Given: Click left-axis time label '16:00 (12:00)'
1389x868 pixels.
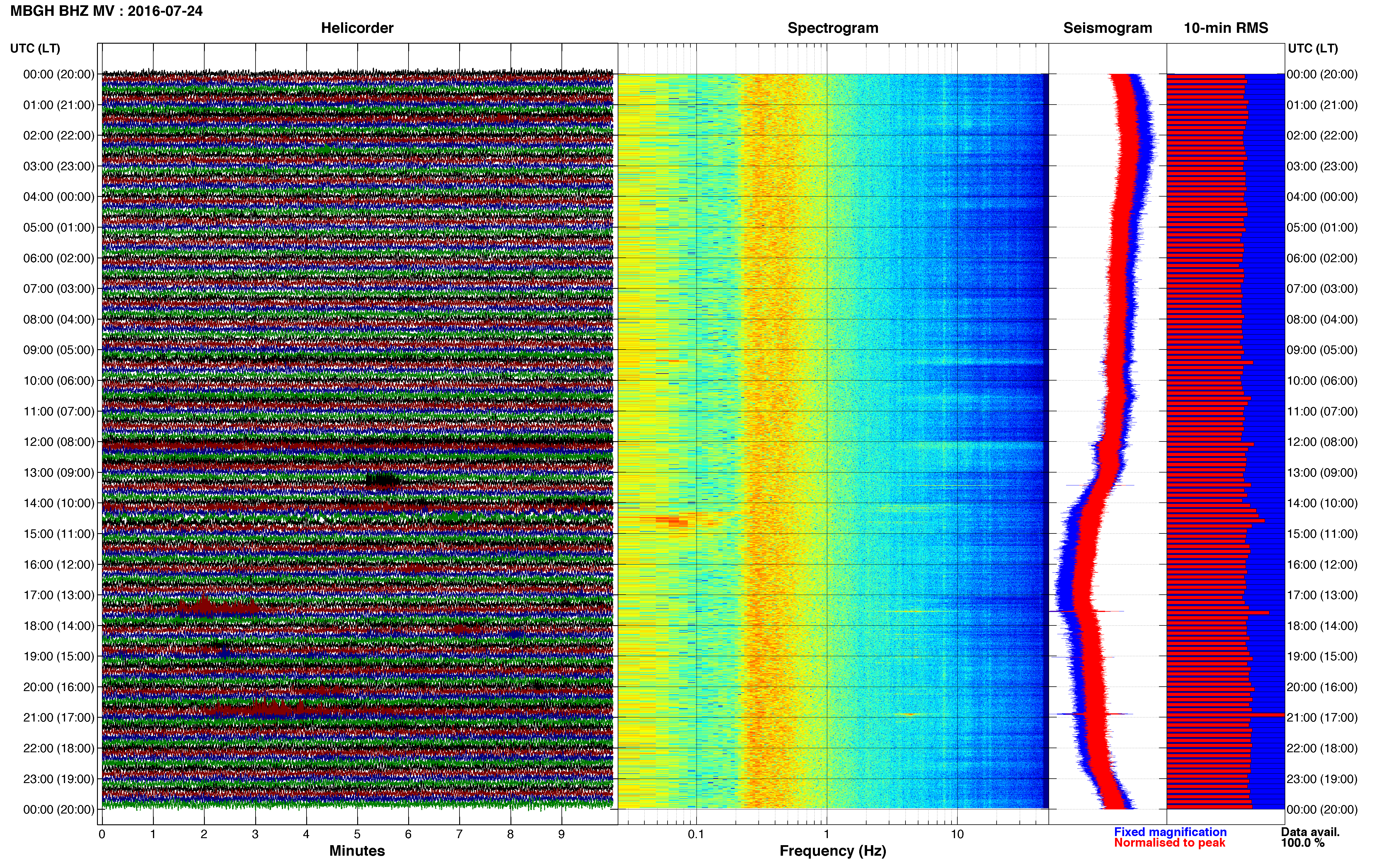Looking at the screenshot, I should (x=59, y=564).
